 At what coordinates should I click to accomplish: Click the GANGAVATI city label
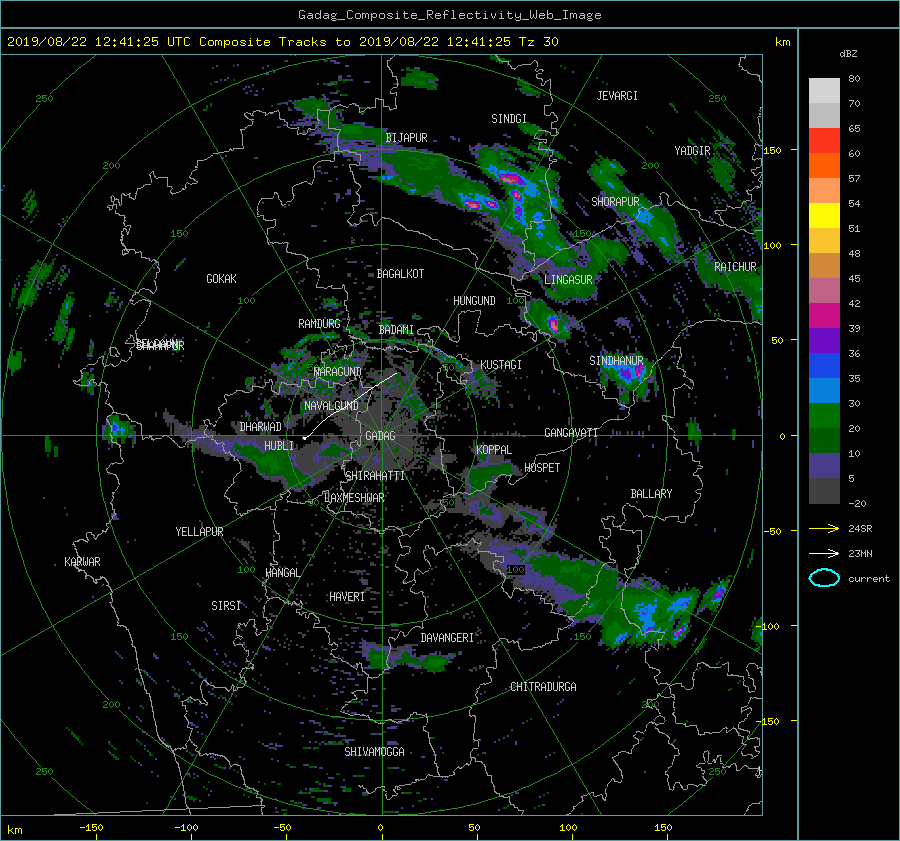tap(571, 433)
